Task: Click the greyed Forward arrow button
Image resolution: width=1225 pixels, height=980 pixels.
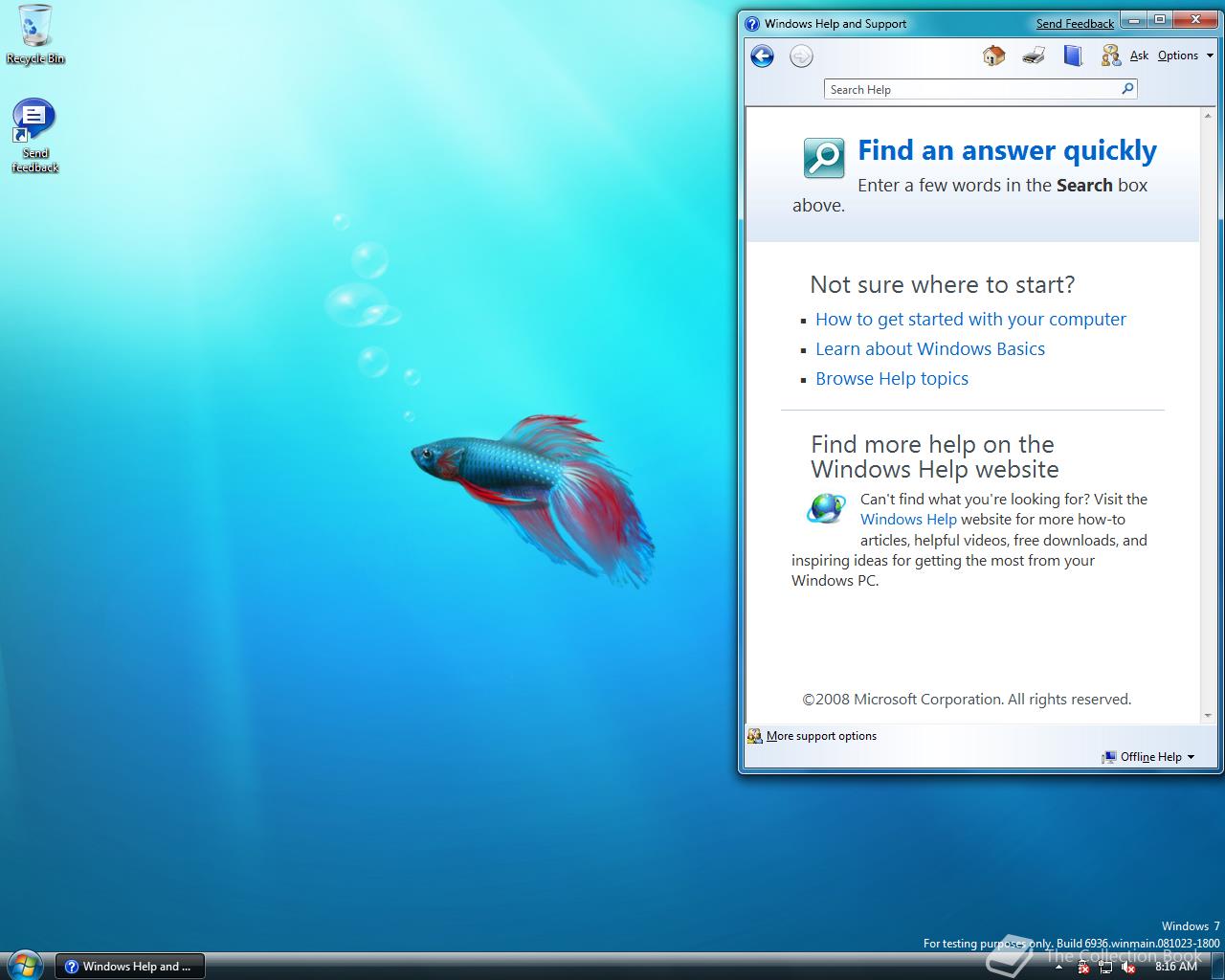Action: click(x=801, y=56)
